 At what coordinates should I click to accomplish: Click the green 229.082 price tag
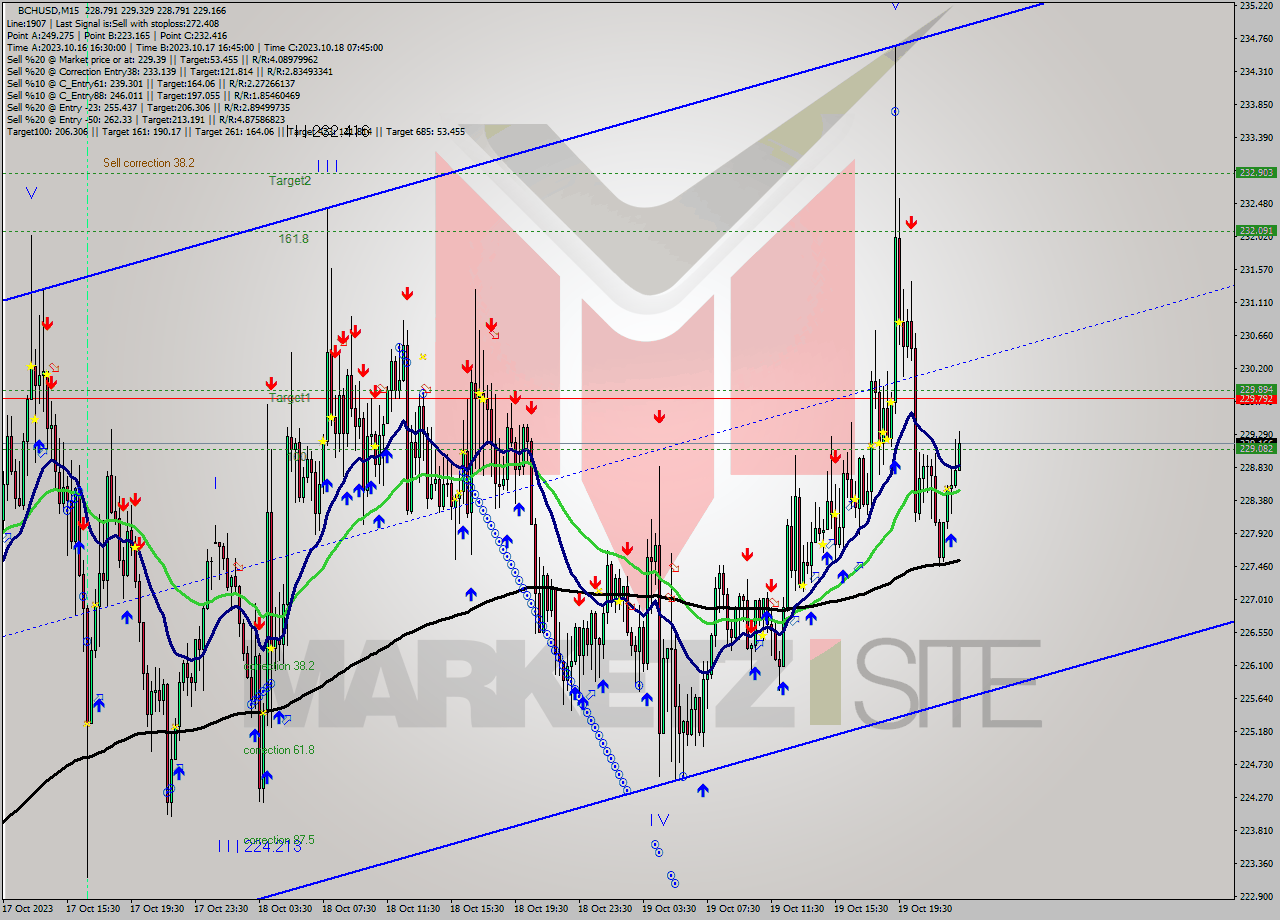click(1256, 449)
